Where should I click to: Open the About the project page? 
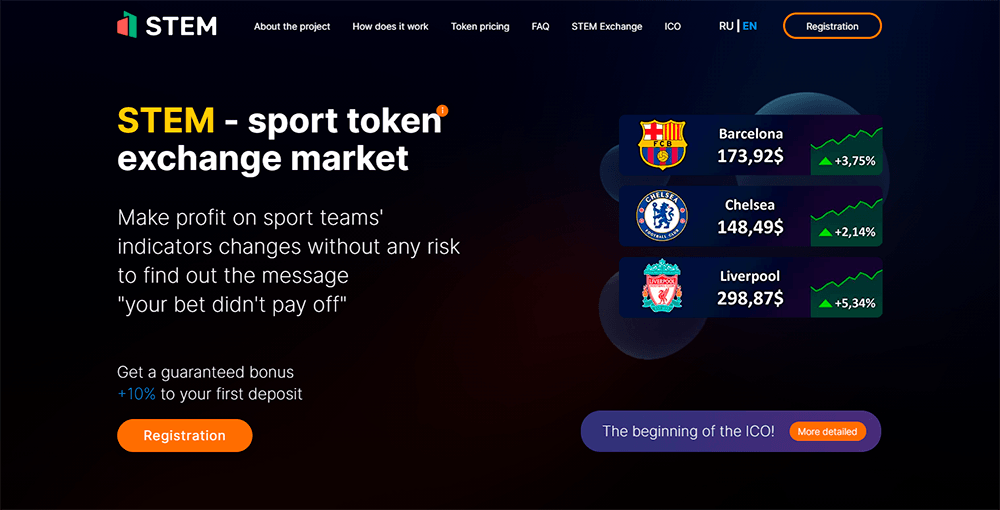(292, 27)
